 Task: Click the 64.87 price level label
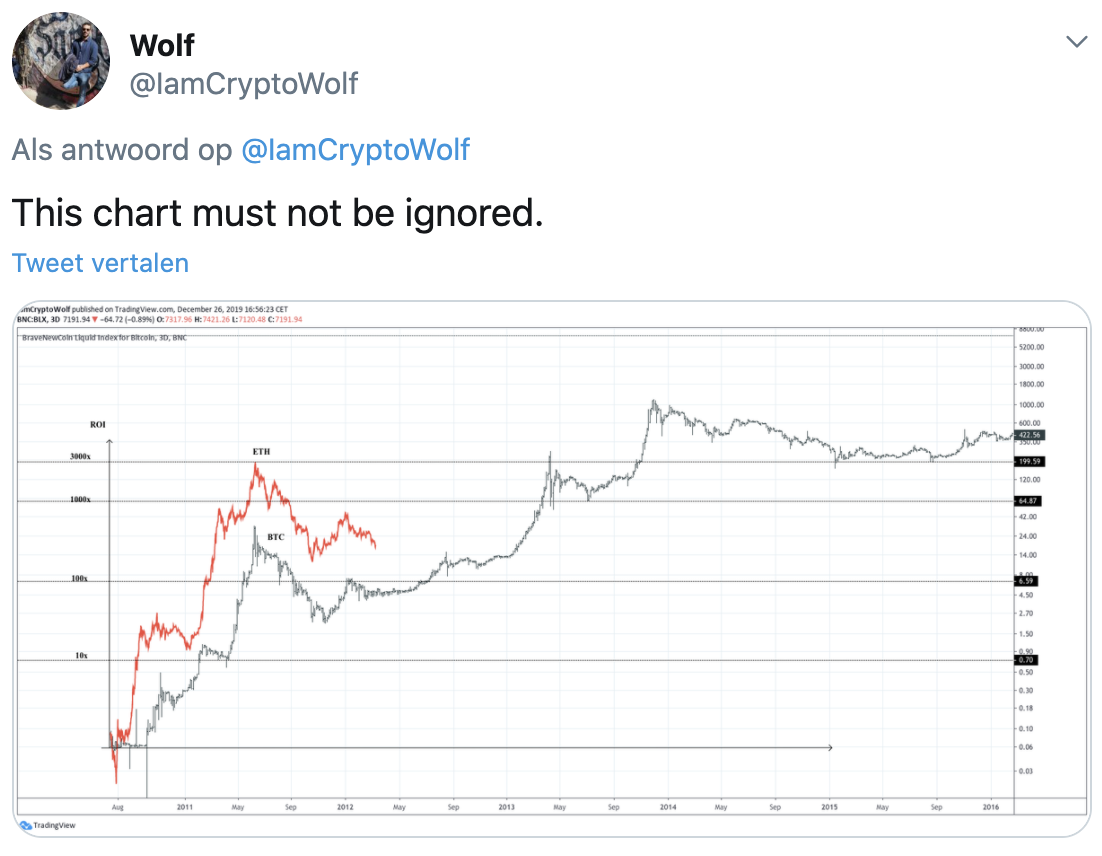coord(1028,501)
